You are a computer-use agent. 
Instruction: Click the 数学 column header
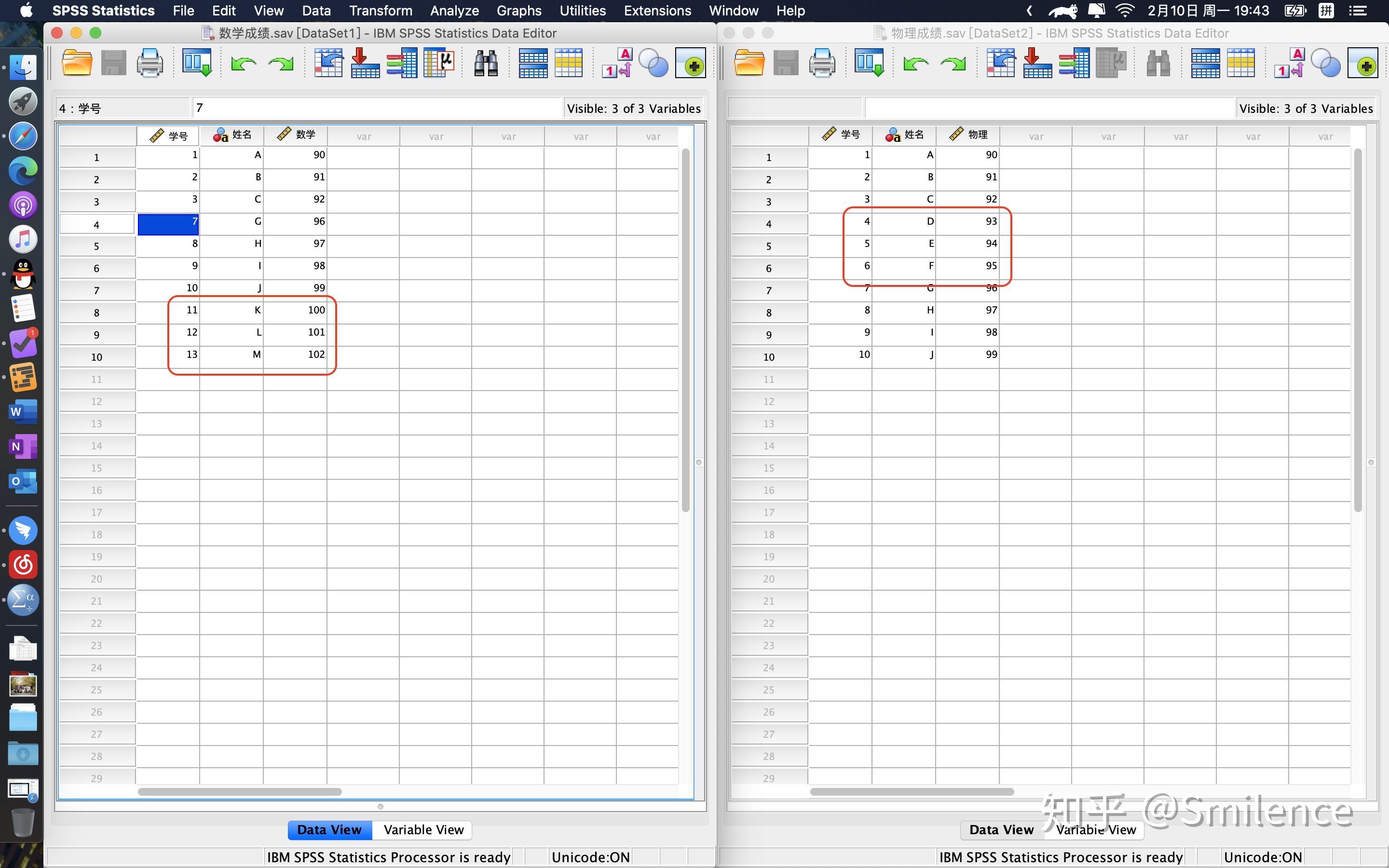pyautogui.click(x=296, y=135)
